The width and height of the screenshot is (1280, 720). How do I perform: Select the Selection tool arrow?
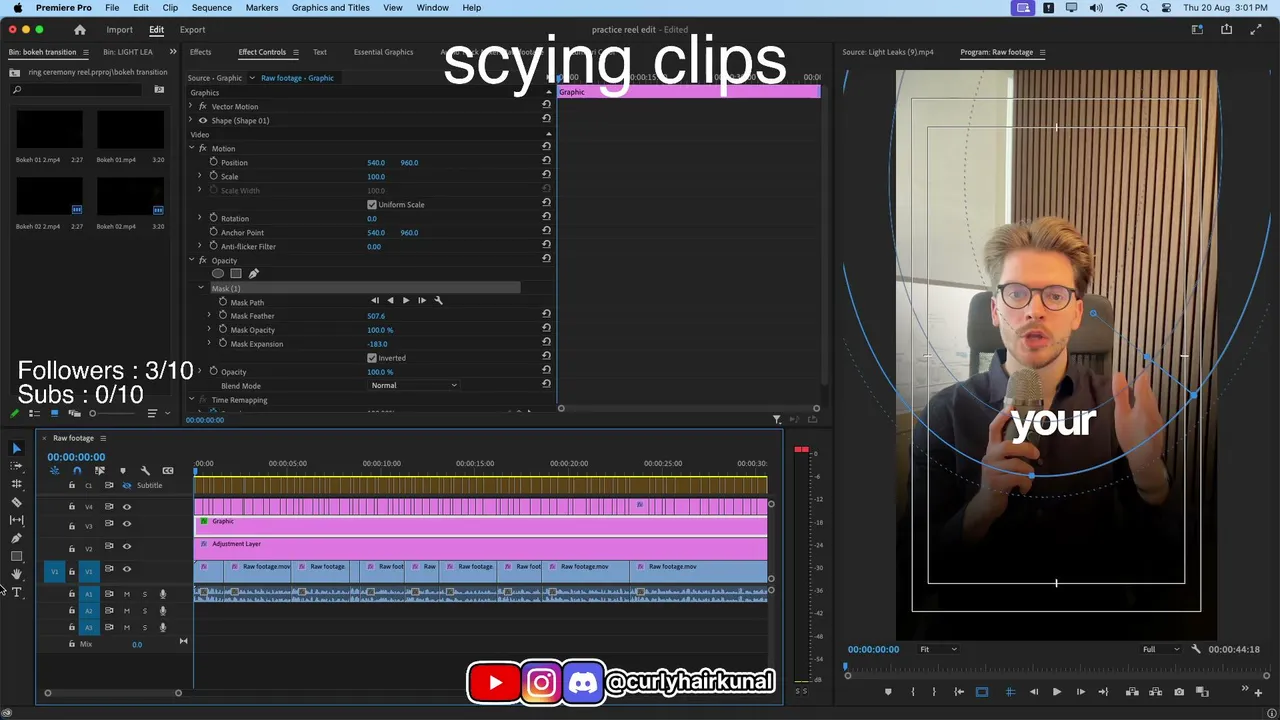(x=16, y=448)
